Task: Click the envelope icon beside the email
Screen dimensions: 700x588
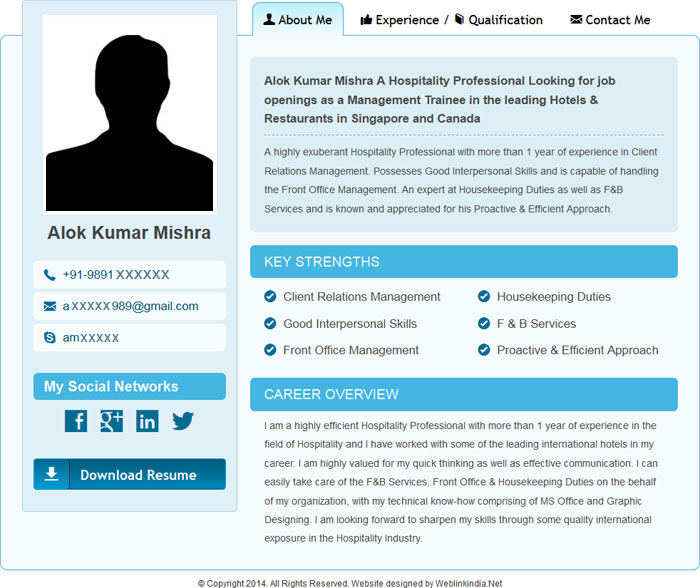Action: 50,306
